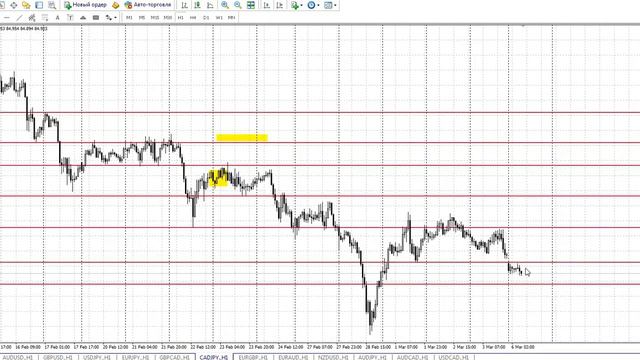Select the horizontal line drawing tool
The height and width of the screenshot is (360, 640).
pyautogui.click(x=7, y=18)
